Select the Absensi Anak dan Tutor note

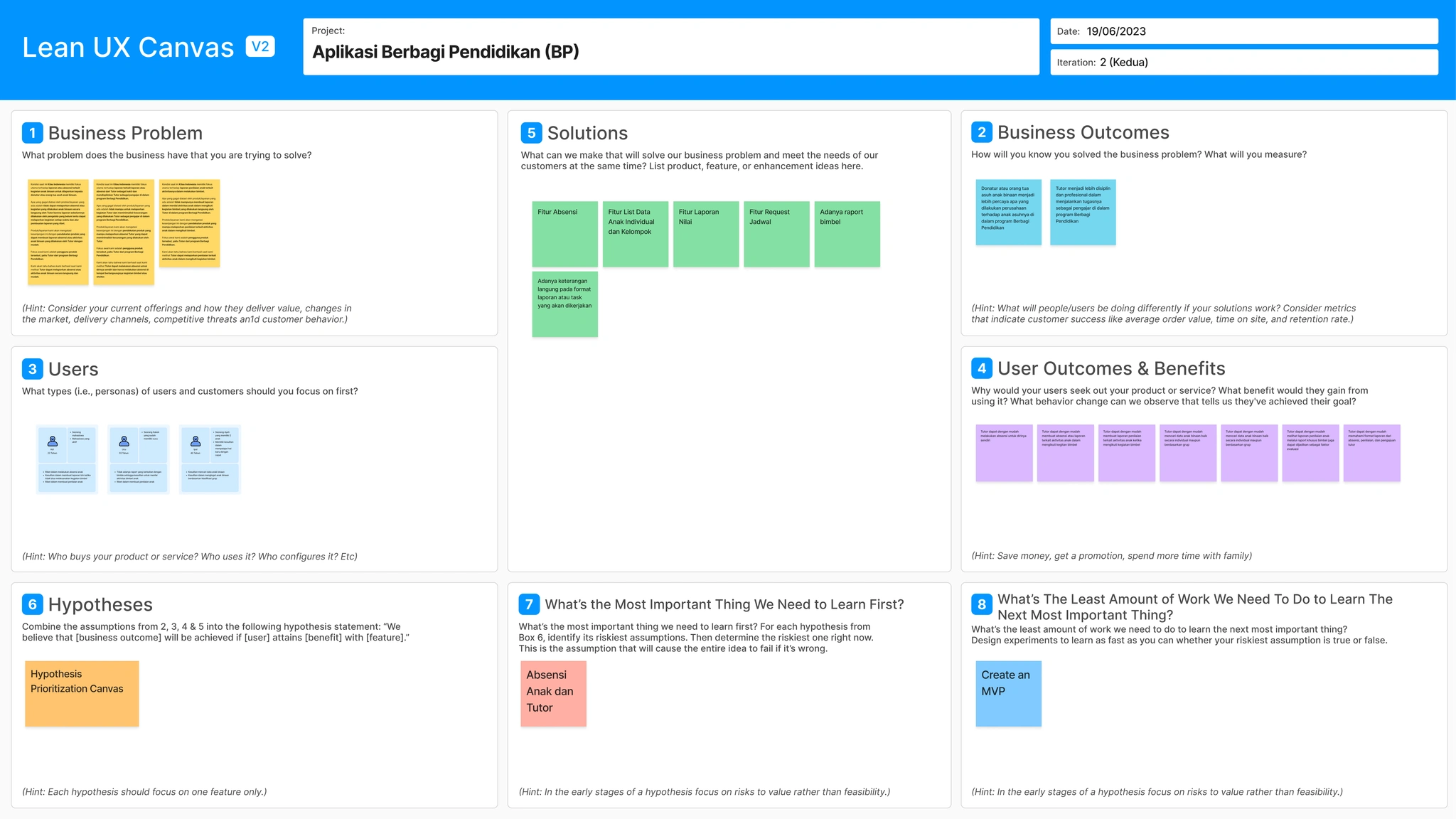553,694
